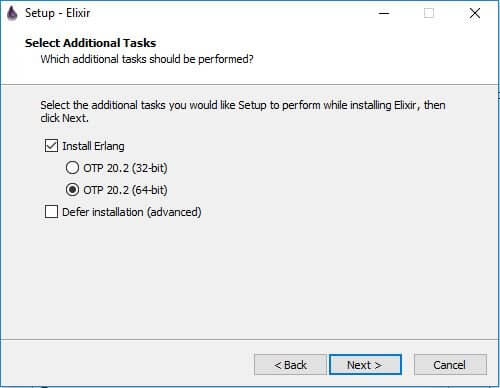Minimize the Setup - Elixir window

(x=384, y=13)
